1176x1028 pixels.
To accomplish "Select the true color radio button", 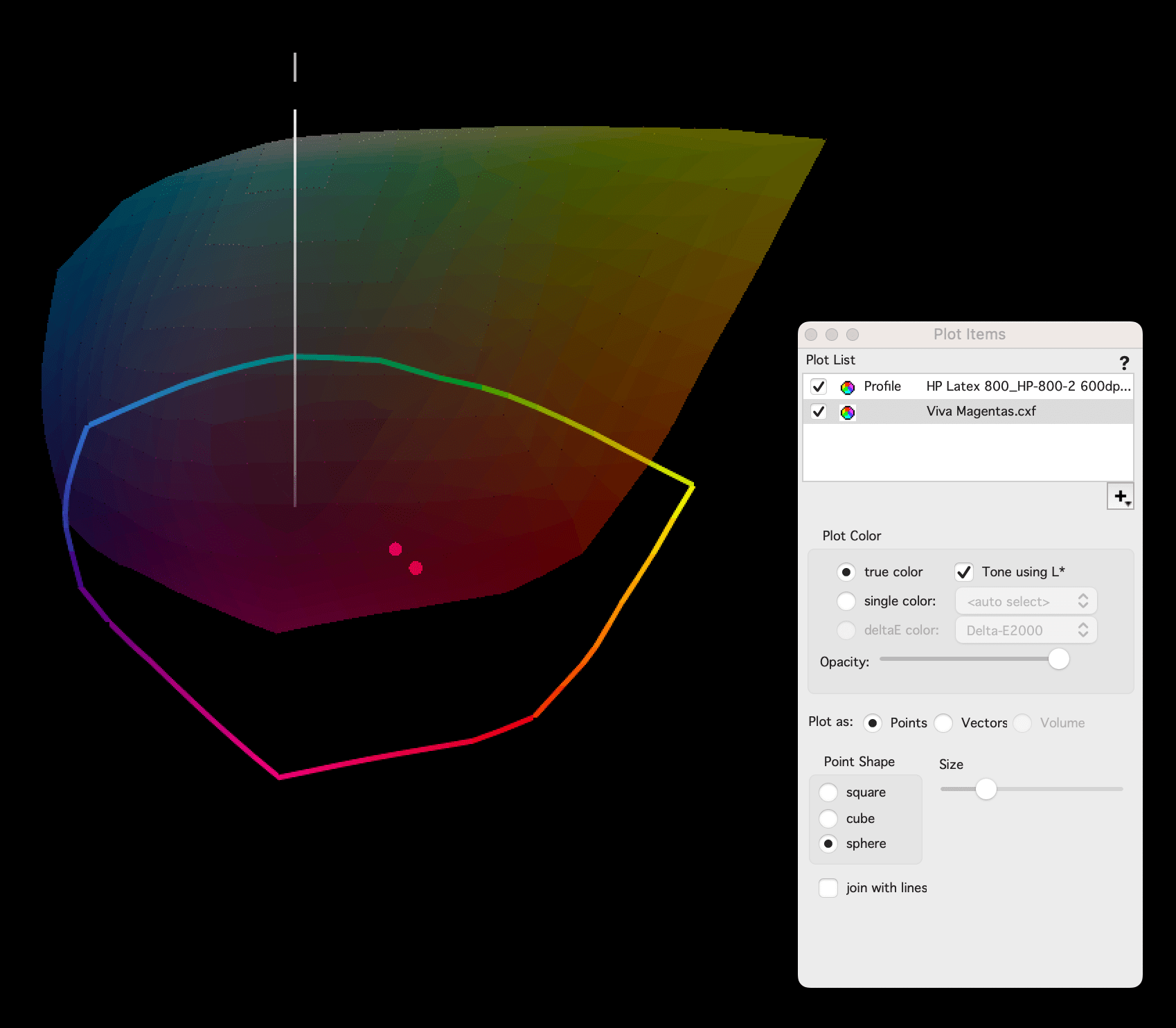I will (x=846, y=572).
